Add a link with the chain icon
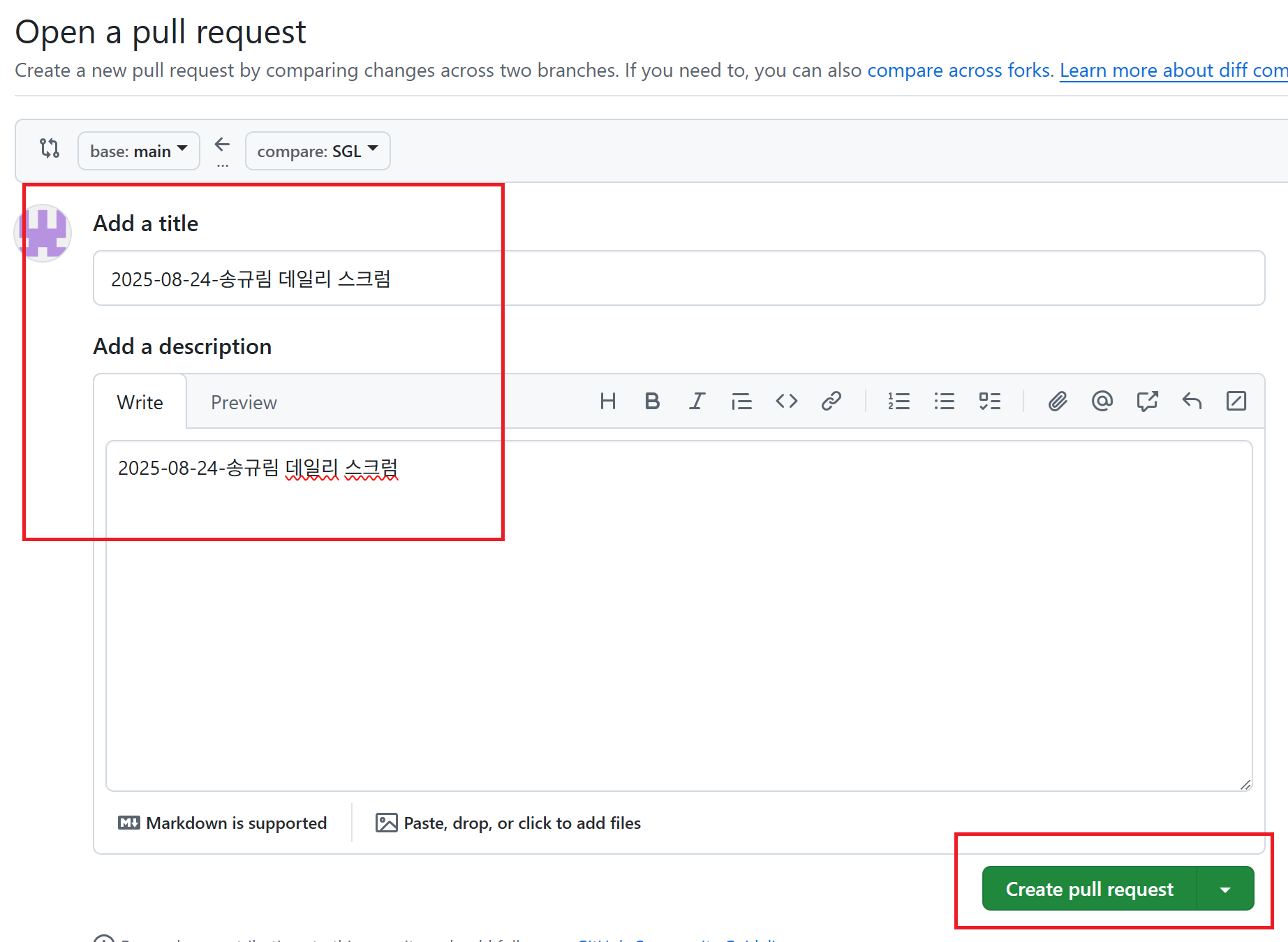The image size is (1288, 942). pyautogui.click(x=831, y=401)
